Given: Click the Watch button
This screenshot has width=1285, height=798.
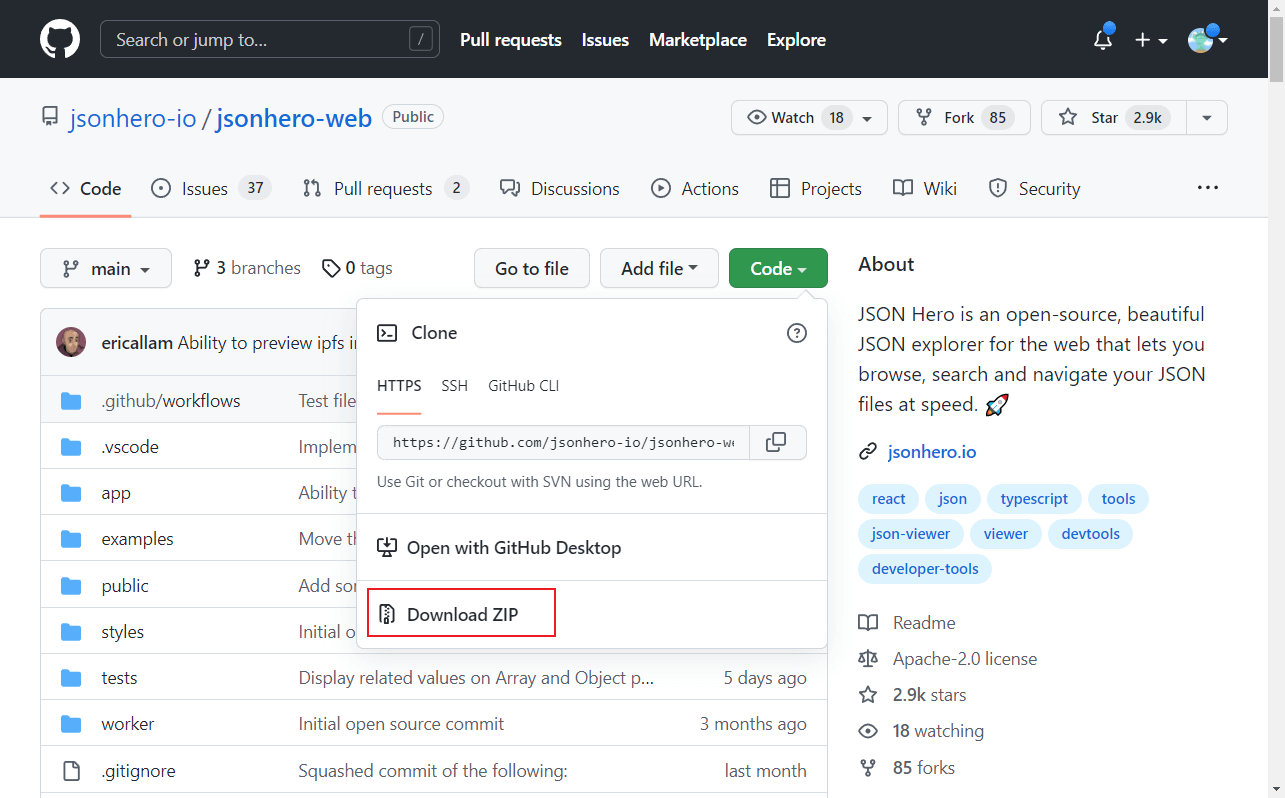Looking at the screenshot, I should pos(796,118).
